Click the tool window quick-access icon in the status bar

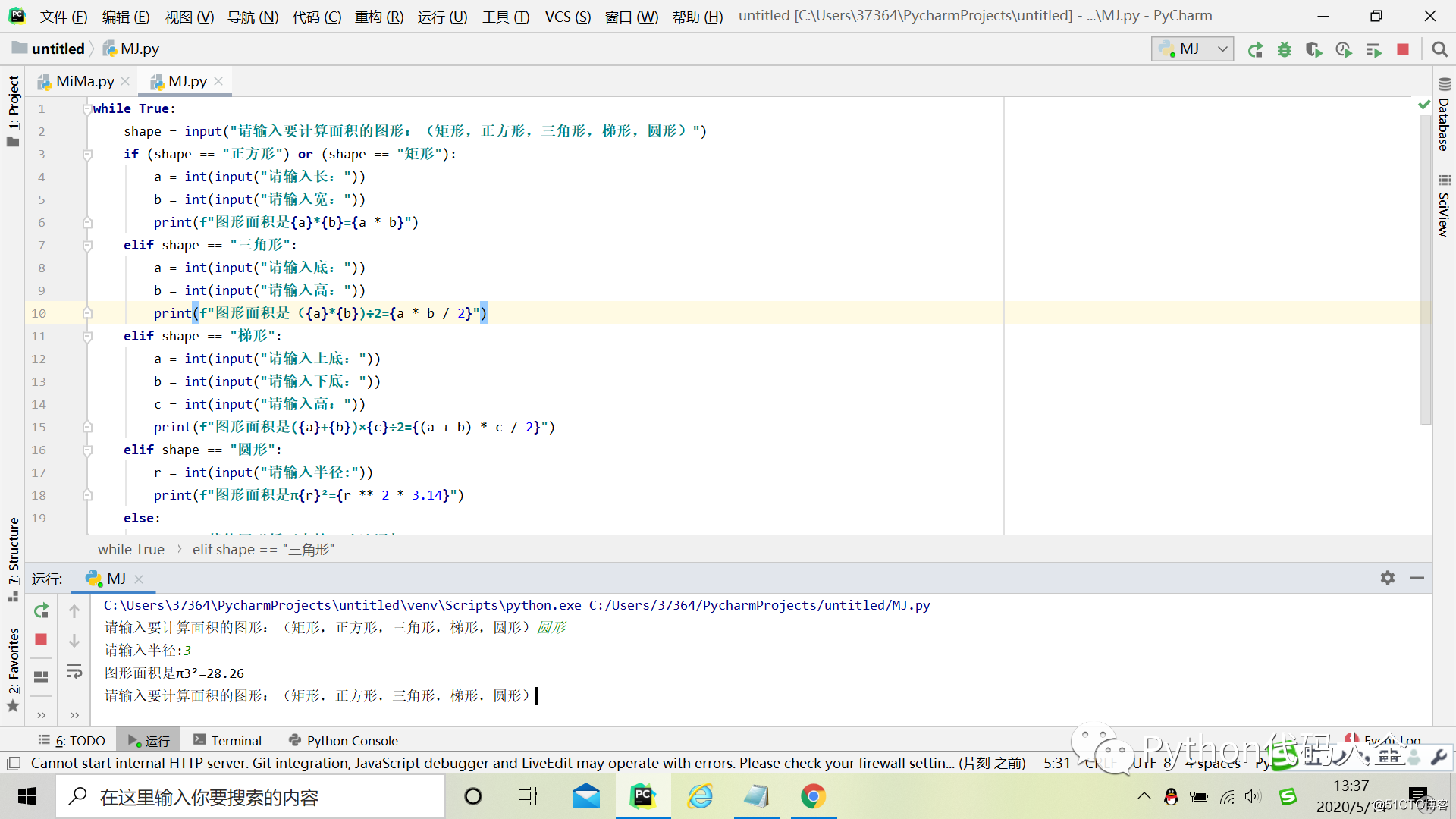[x=14, y=763]
